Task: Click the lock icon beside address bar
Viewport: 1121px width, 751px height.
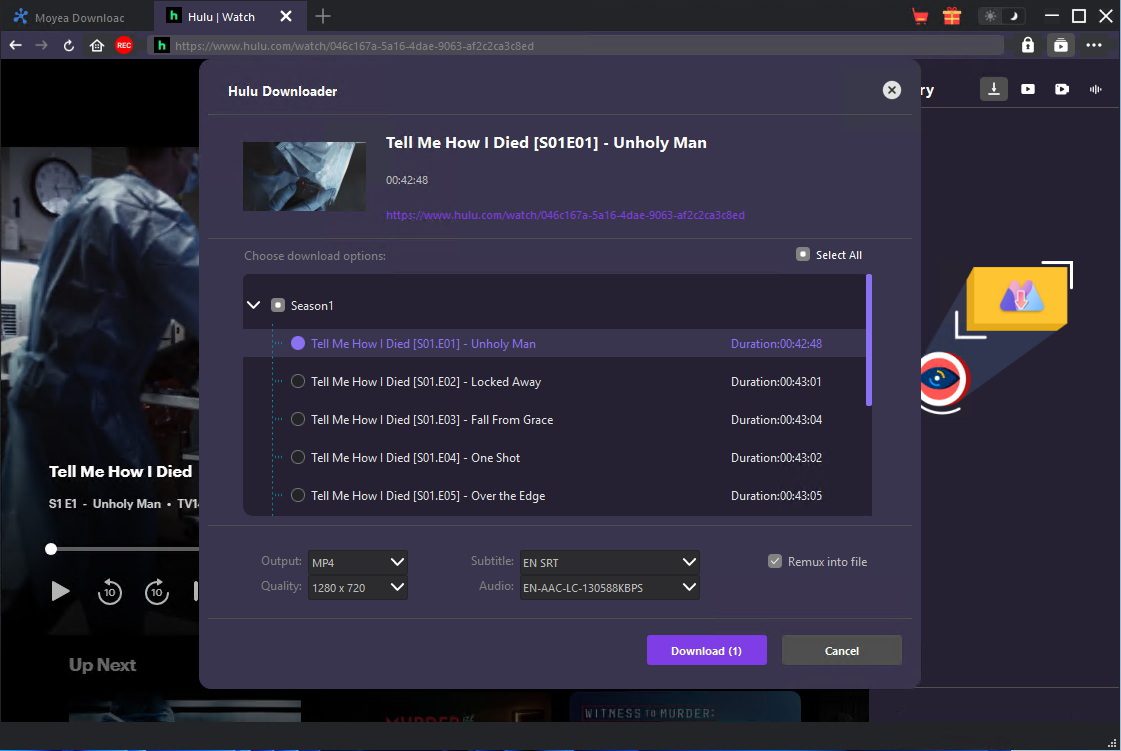Action: click(1028, 45)
